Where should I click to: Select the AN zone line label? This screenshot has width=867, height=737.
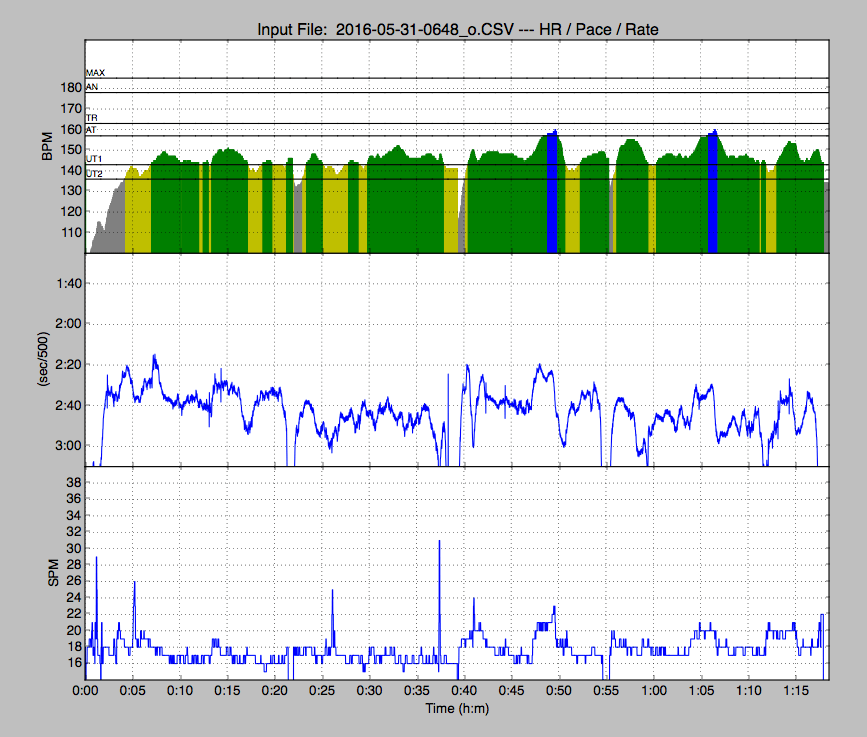coord(92,87)
